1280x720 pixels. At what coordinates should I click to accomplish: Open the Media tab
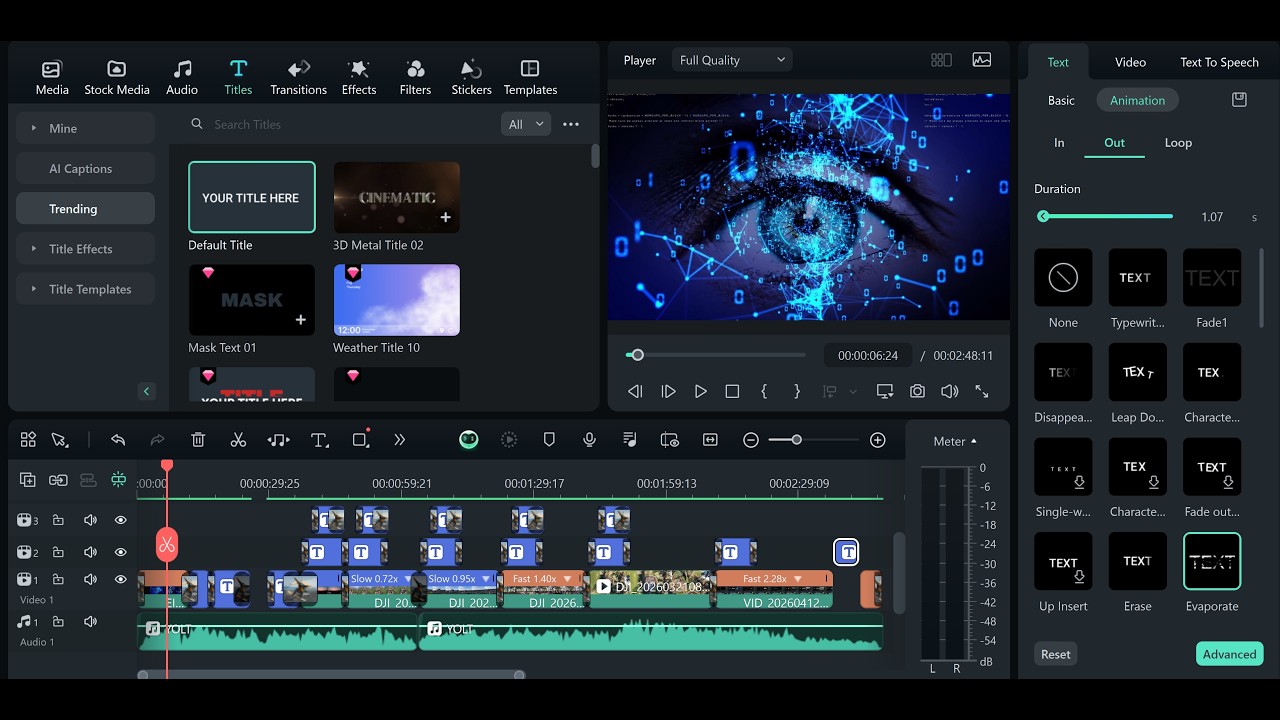pos(52,78)
